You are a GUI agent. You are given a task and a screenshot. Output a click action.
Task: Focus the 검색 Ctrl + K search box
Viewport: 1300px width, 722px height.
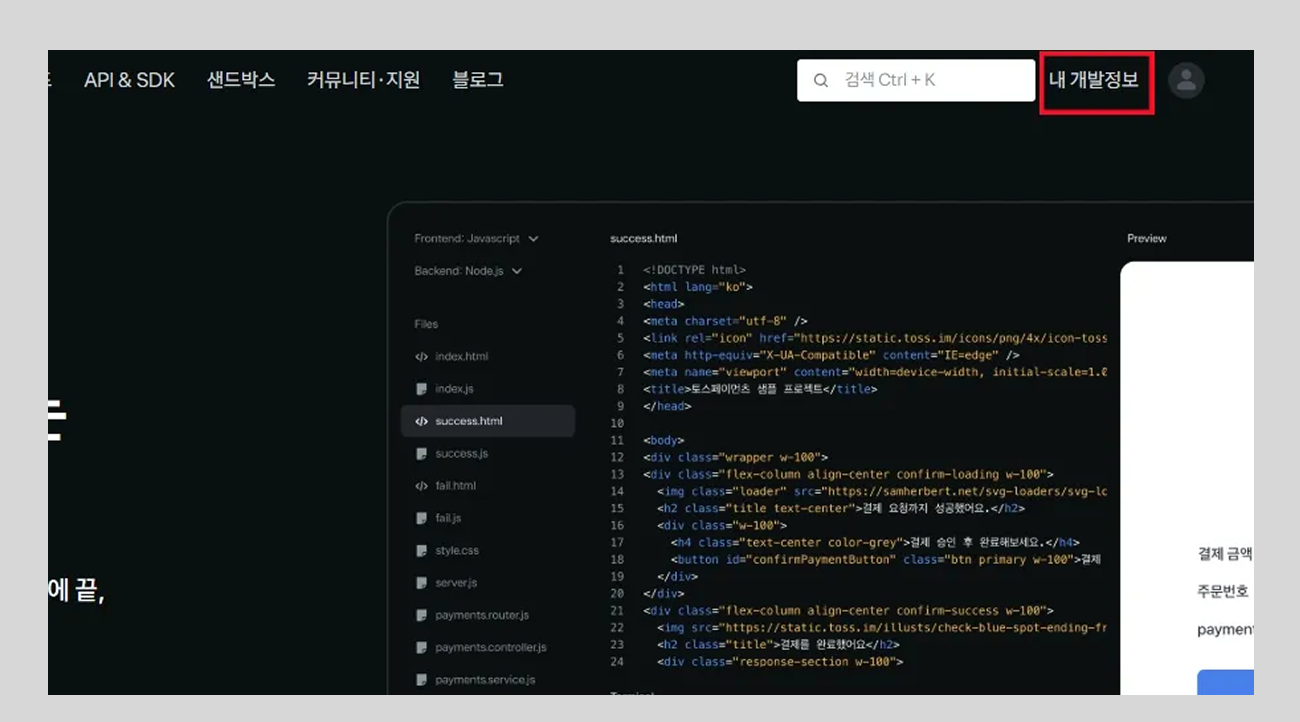click(916, 80)
